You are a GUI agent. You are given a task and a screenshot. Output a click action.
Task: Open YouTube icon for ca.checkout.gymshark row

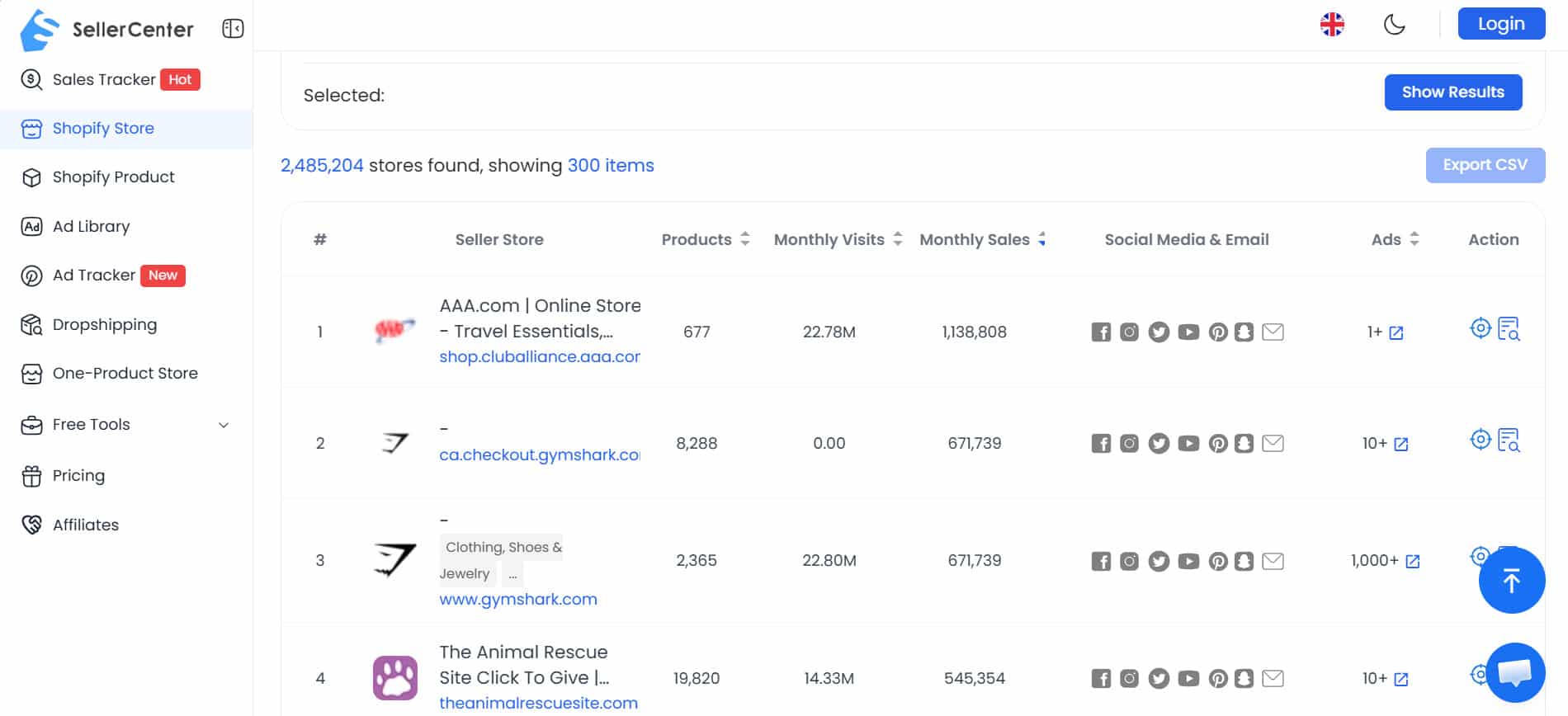[1188, 444]
